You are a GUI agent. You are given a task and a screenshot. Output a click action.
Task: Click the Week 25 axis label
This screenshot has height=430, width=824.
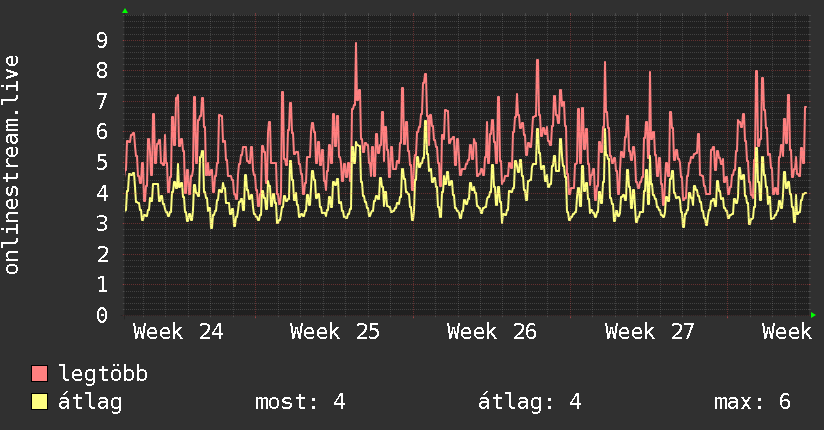click(x=335, y=332)
